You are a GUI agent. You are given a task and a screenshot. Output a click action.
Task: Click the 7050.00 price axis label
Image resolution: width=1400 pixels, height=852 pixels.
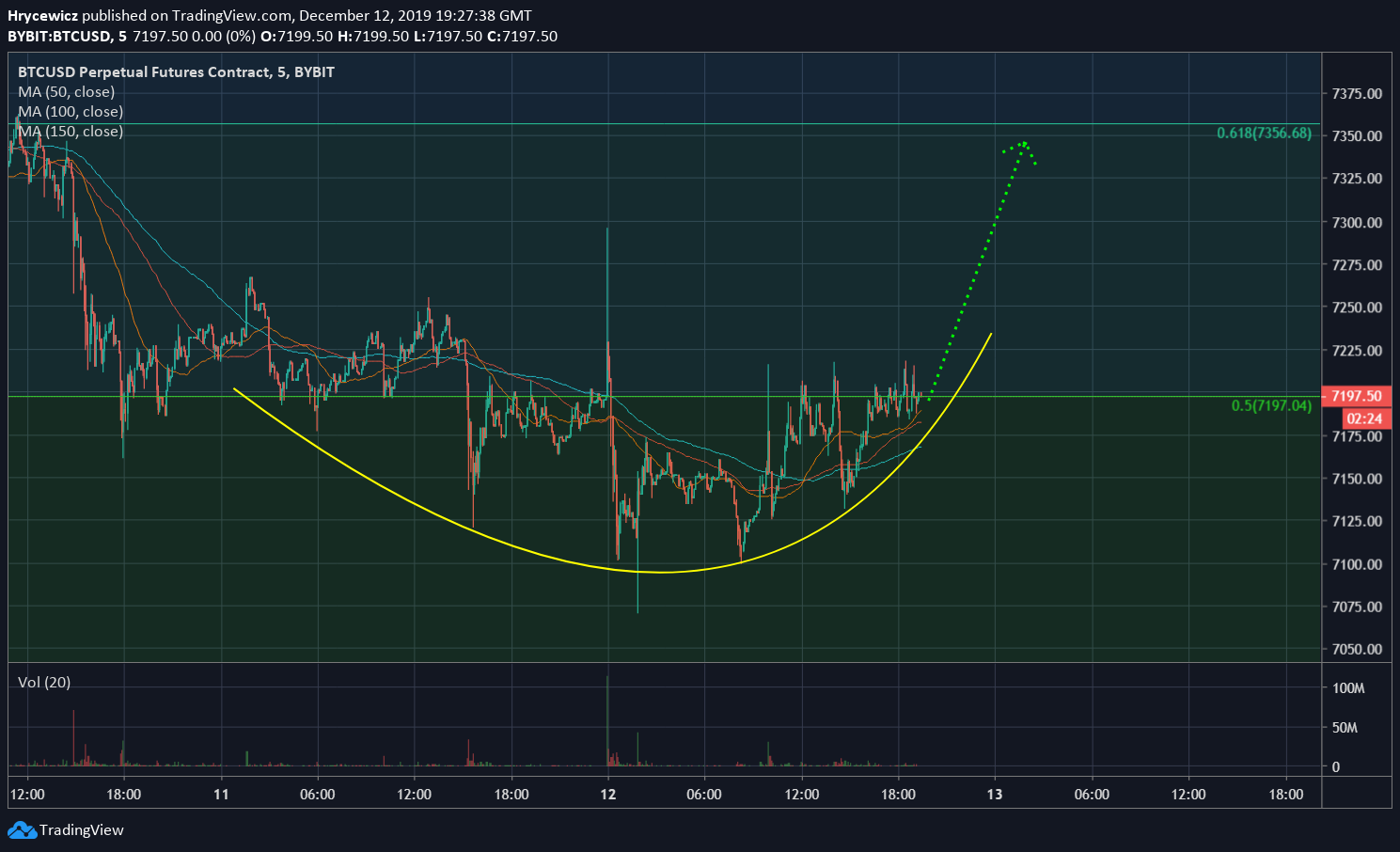[1357, 649]
